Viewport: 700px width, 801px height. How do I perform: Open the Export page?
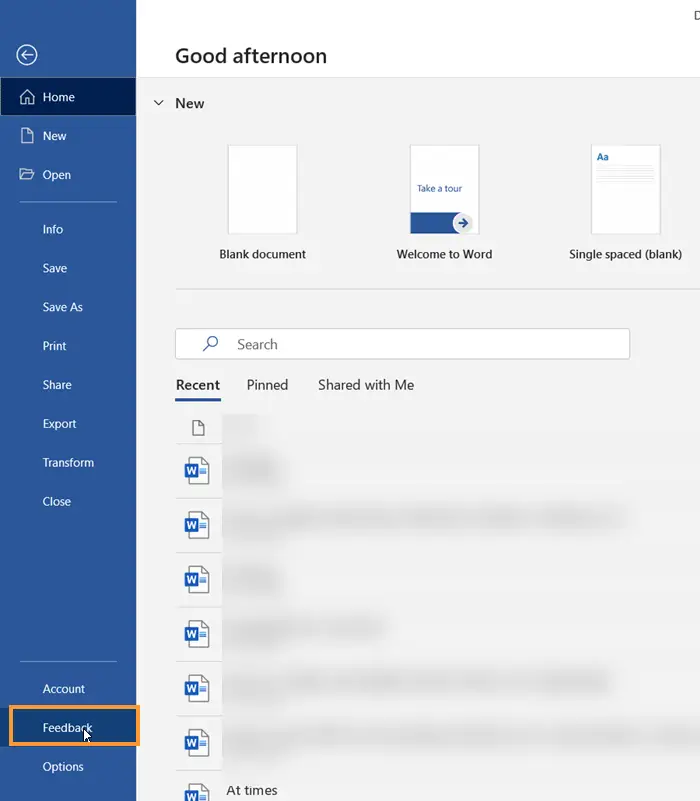[68, 423]
